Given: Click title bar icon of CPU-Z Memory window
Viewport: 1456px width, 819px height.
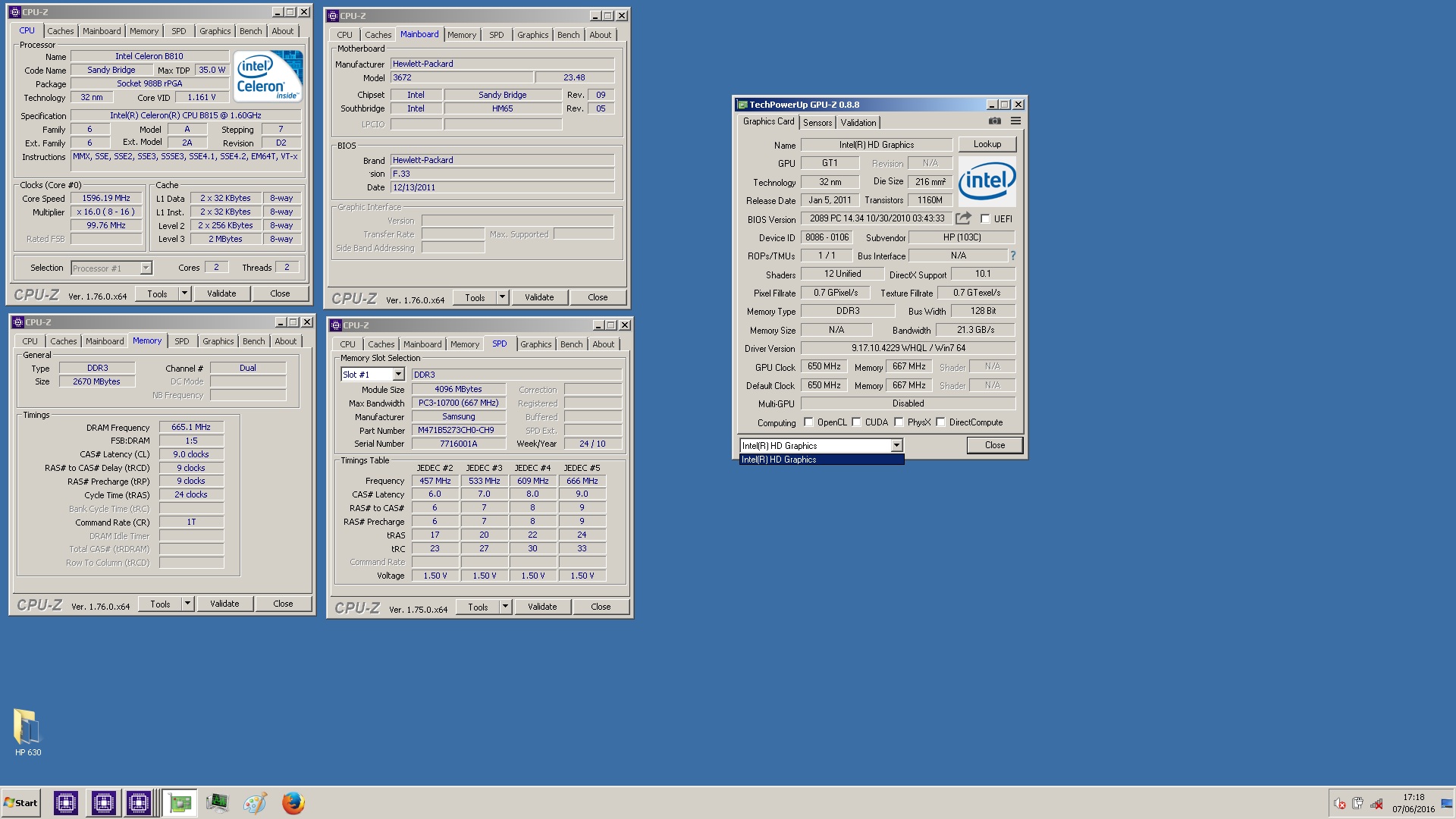Looking at the screenshot, I should tap(18, 322).
